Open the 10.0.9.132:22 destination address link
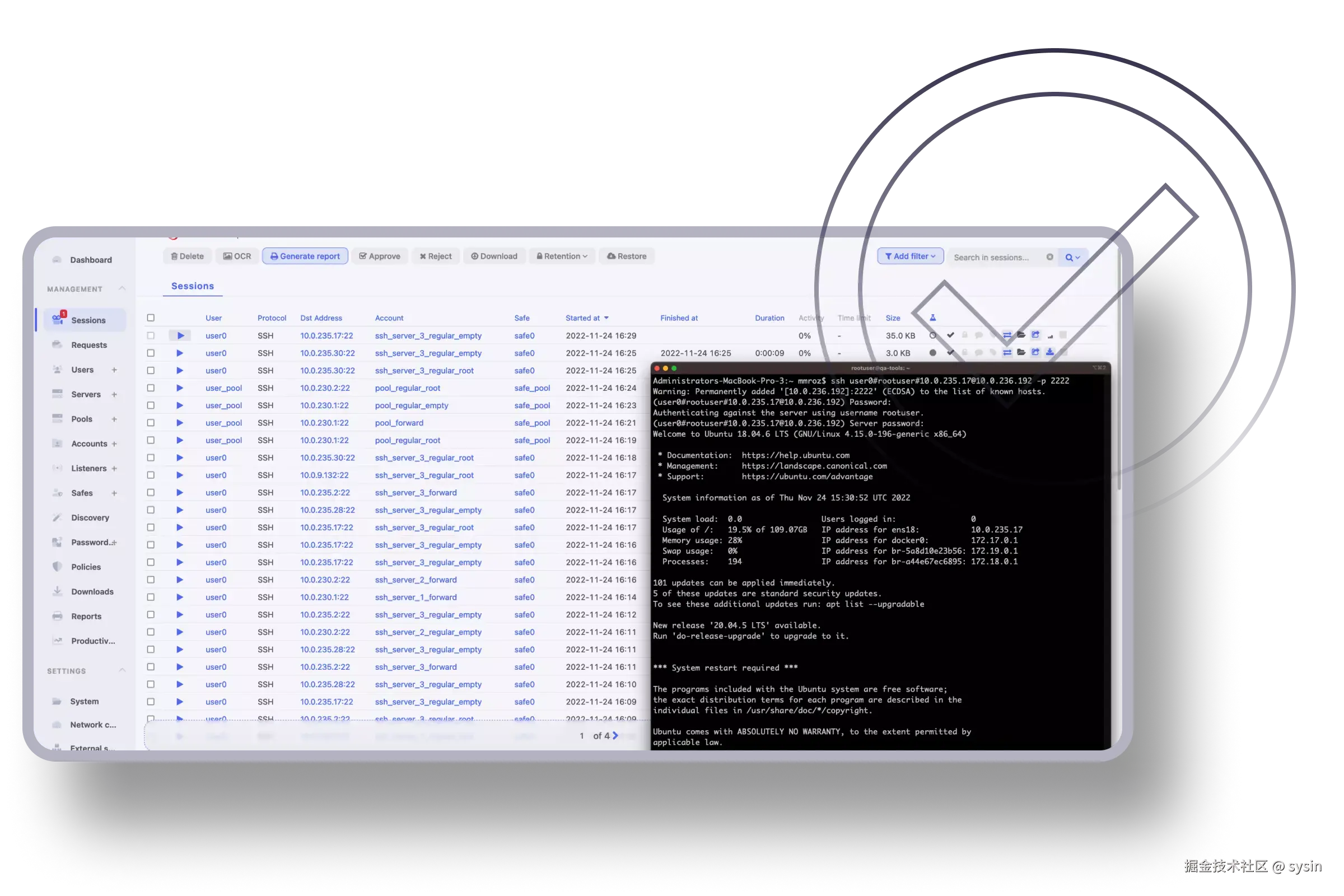The image size is (1344, 896). pos(324,475)
